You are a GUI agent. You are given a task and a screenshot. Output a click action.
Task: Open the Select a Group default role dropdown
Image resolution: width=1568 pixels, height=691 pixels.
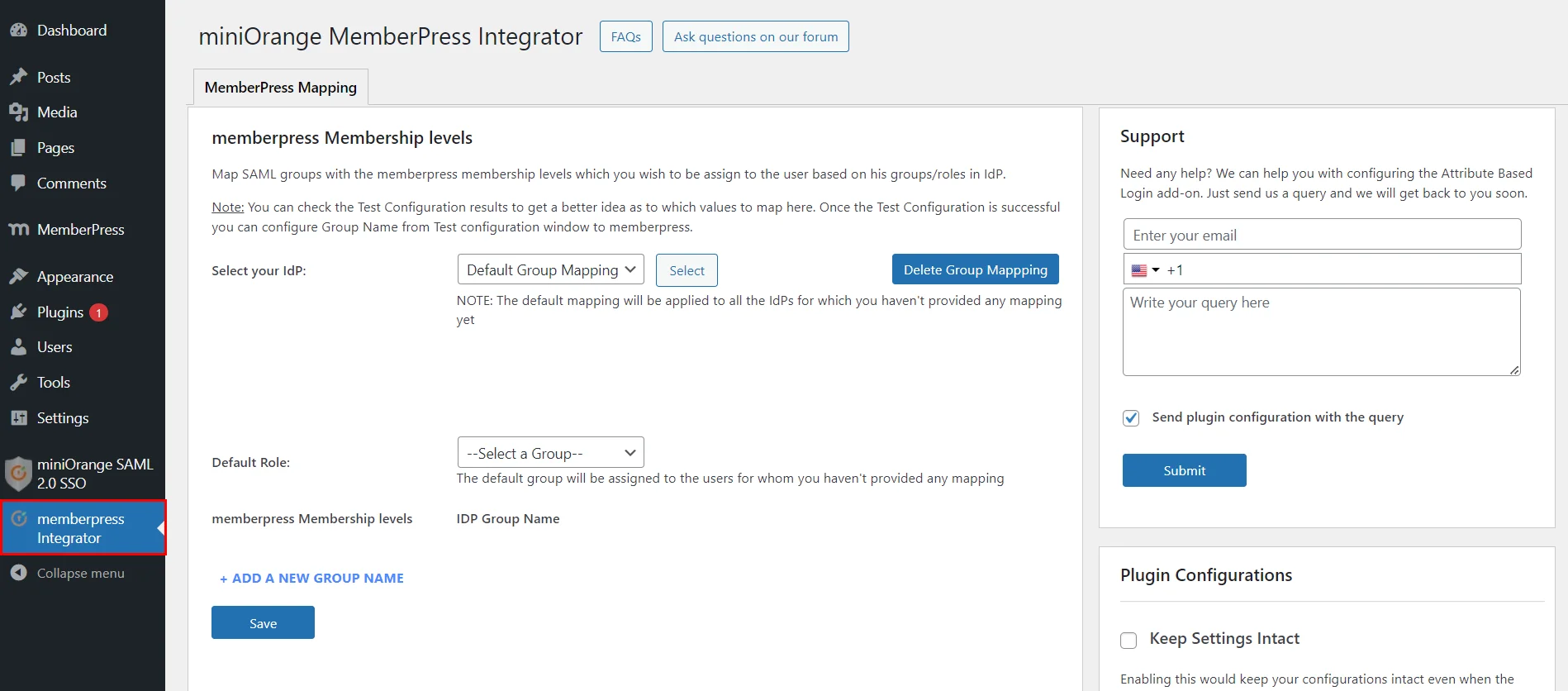click(551, 453)
